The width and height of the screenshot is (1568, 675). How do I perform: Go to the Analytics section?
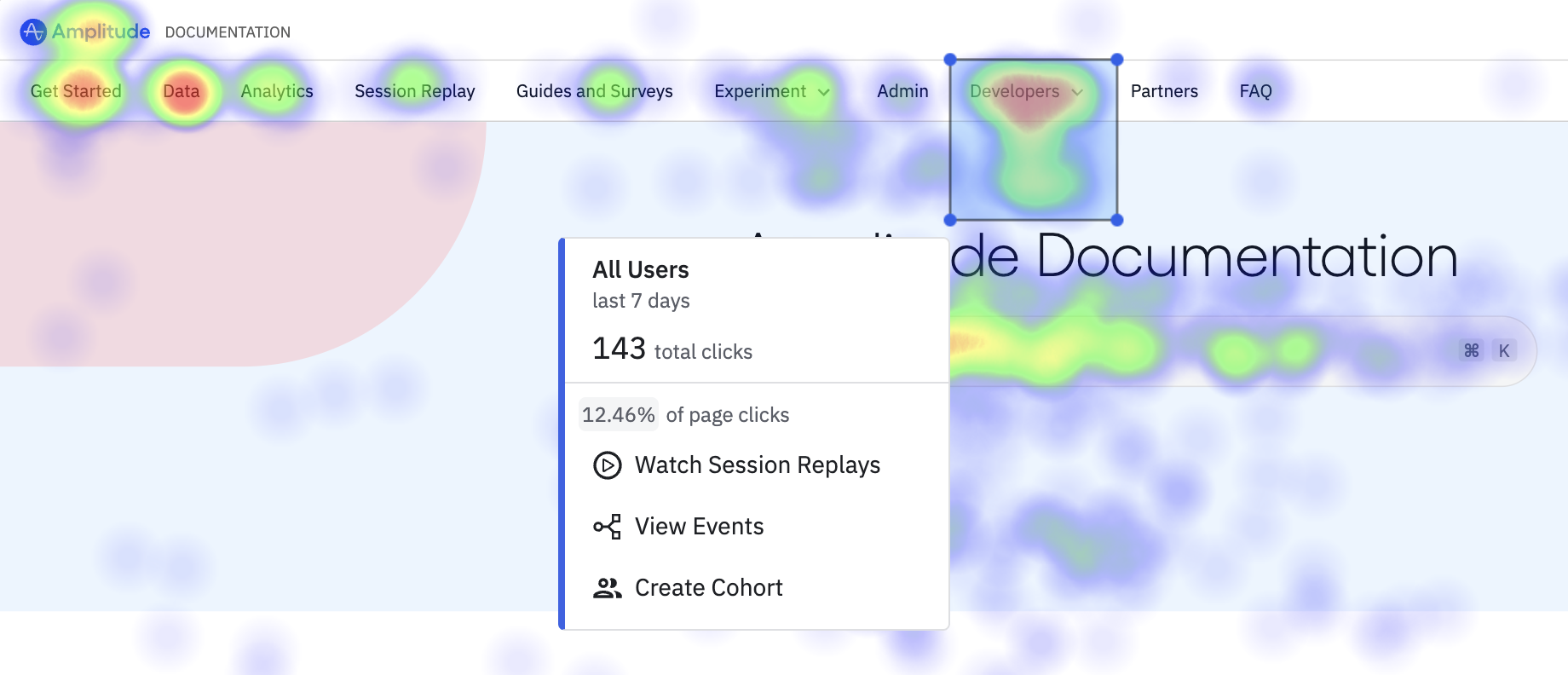coord(277,91)
